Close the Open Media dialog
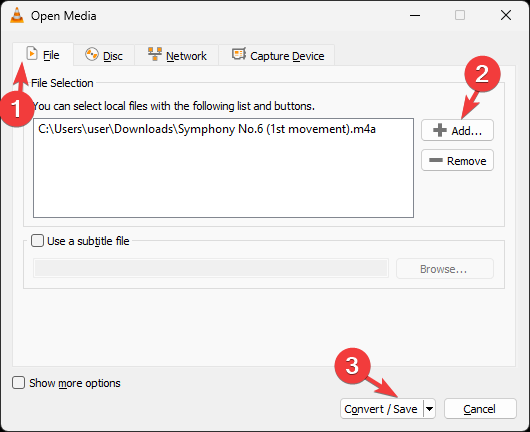Screen dimensions: 530x432 point(506,15)
